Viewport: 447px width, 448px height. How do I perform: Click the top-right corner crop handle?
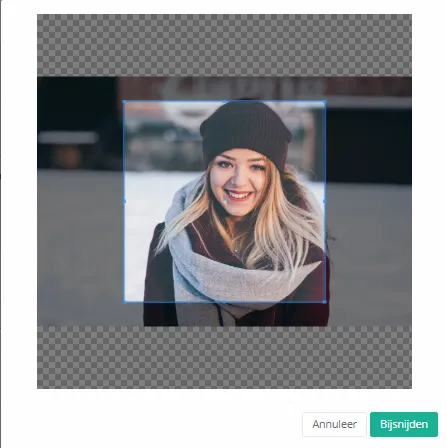click(324, 101)
